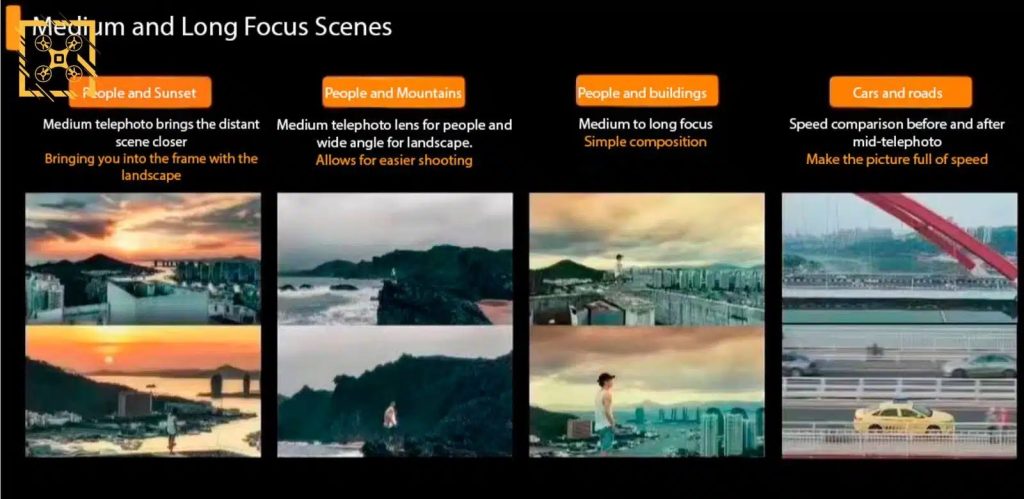Click the 'Allows for easier shooting' text
The height and width of the screenshot is (499, 1024).
pos(394,160)
